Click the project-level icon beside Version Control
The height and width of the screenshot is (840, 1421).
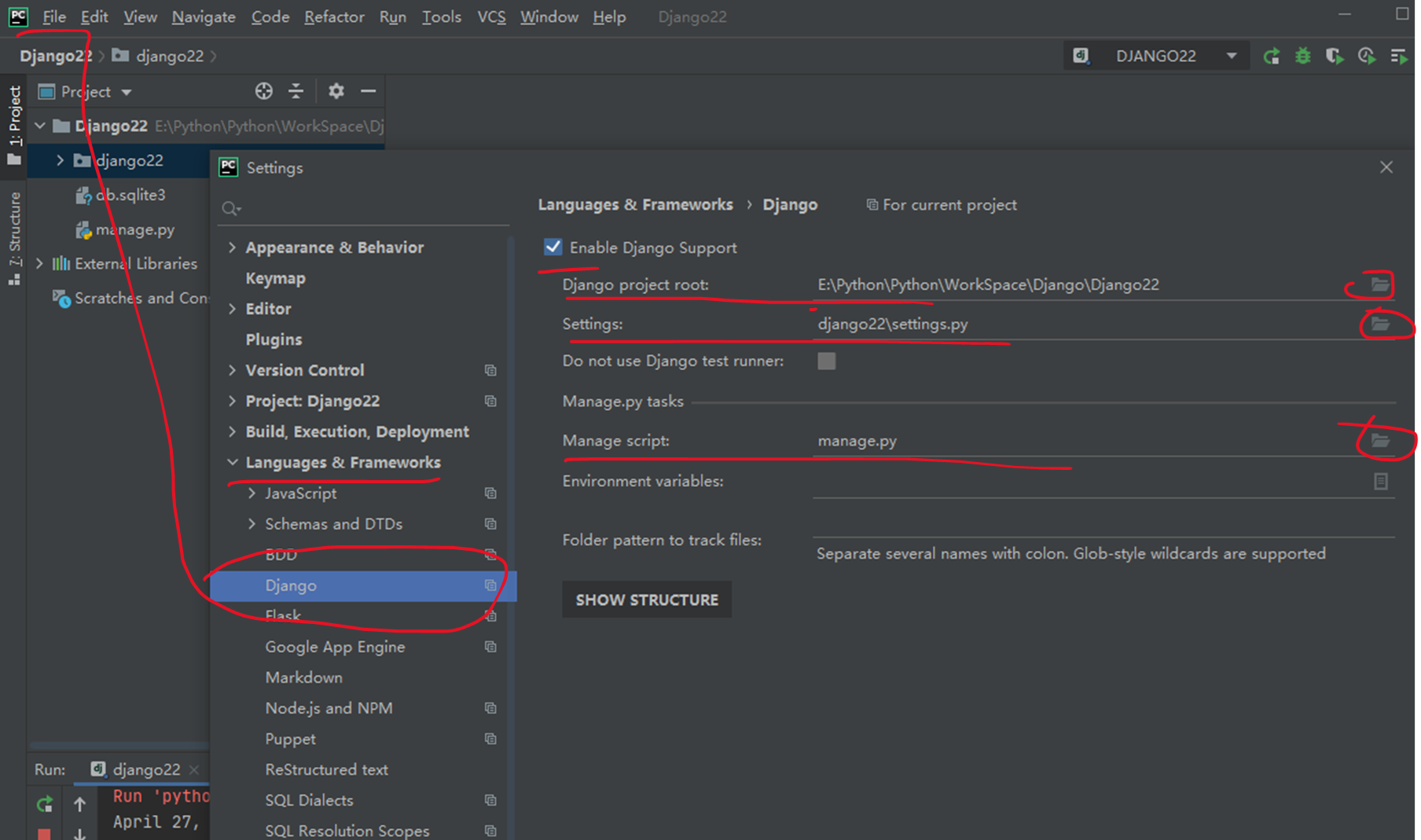pyautogui.click(x=490, y=370)
